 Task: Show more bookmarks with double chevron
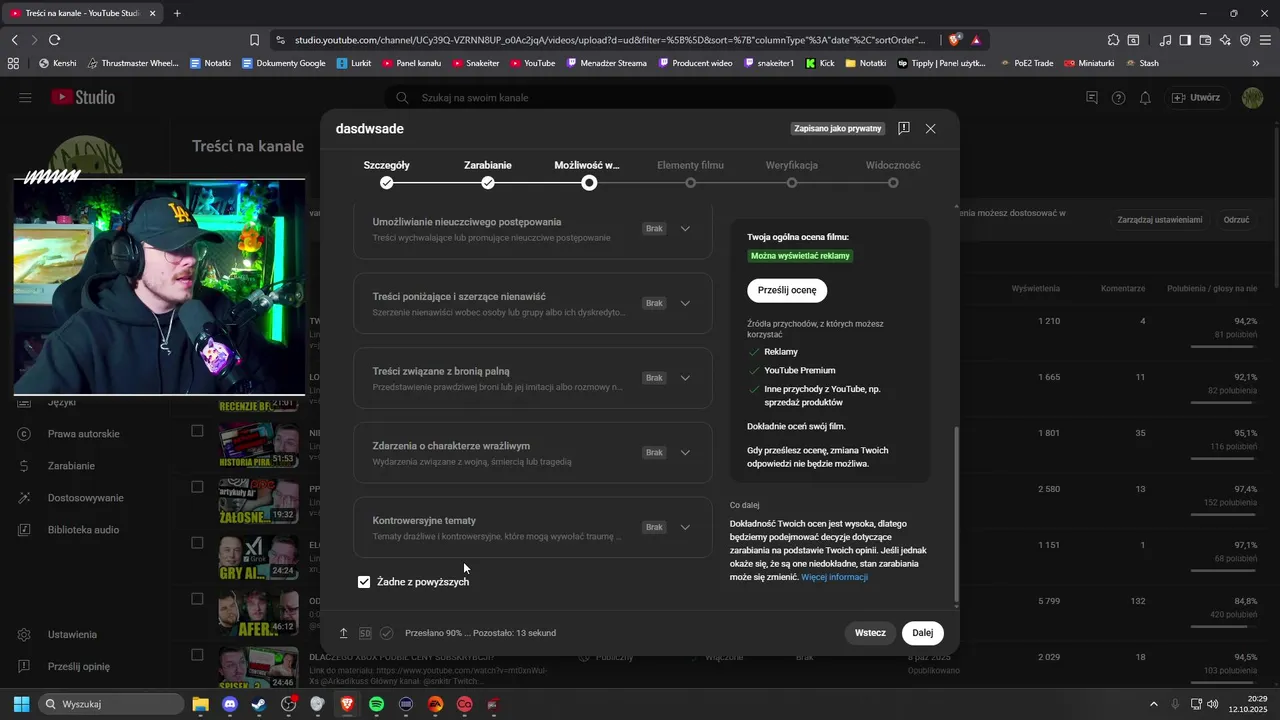[x=1256, y=63]
